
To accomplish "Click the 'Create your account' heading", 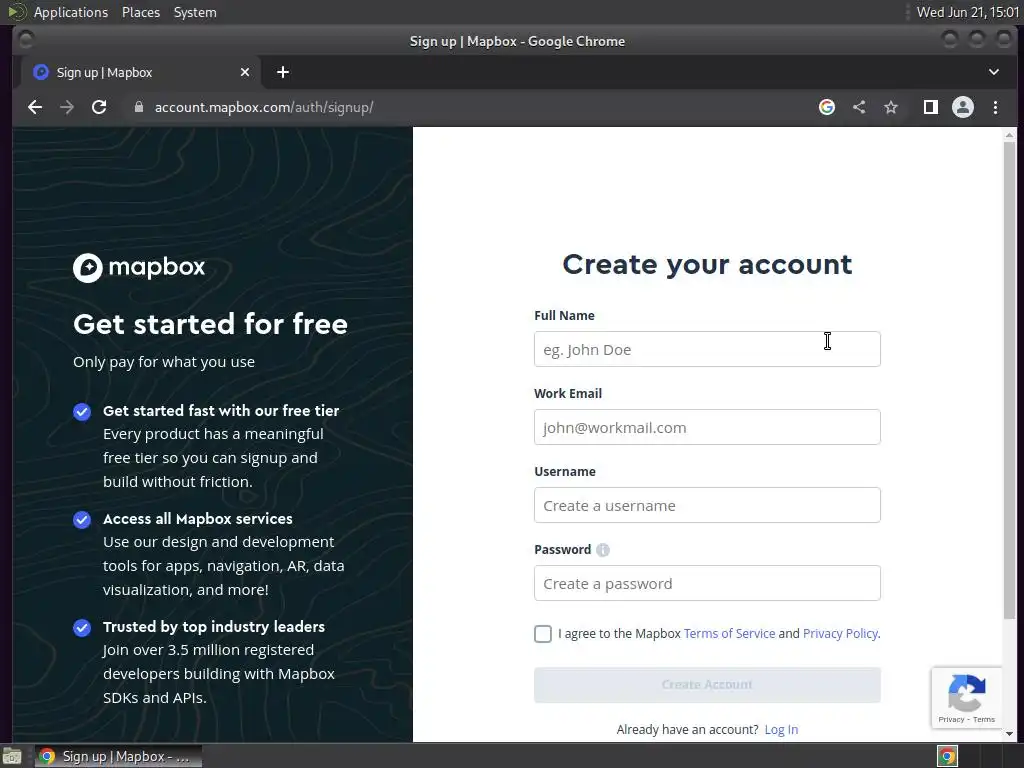I will [707, 264].
